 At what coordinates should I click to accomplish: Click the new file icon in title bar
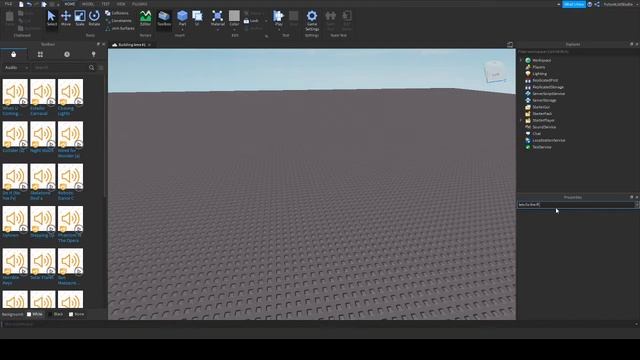(x=21, y=4)
